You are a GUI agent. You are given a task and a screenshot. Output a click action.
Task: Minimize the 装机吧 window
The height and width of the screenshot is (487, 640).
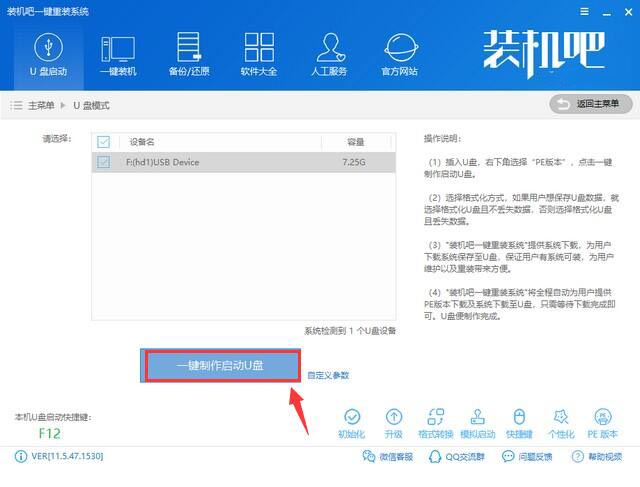click(607, 12)
